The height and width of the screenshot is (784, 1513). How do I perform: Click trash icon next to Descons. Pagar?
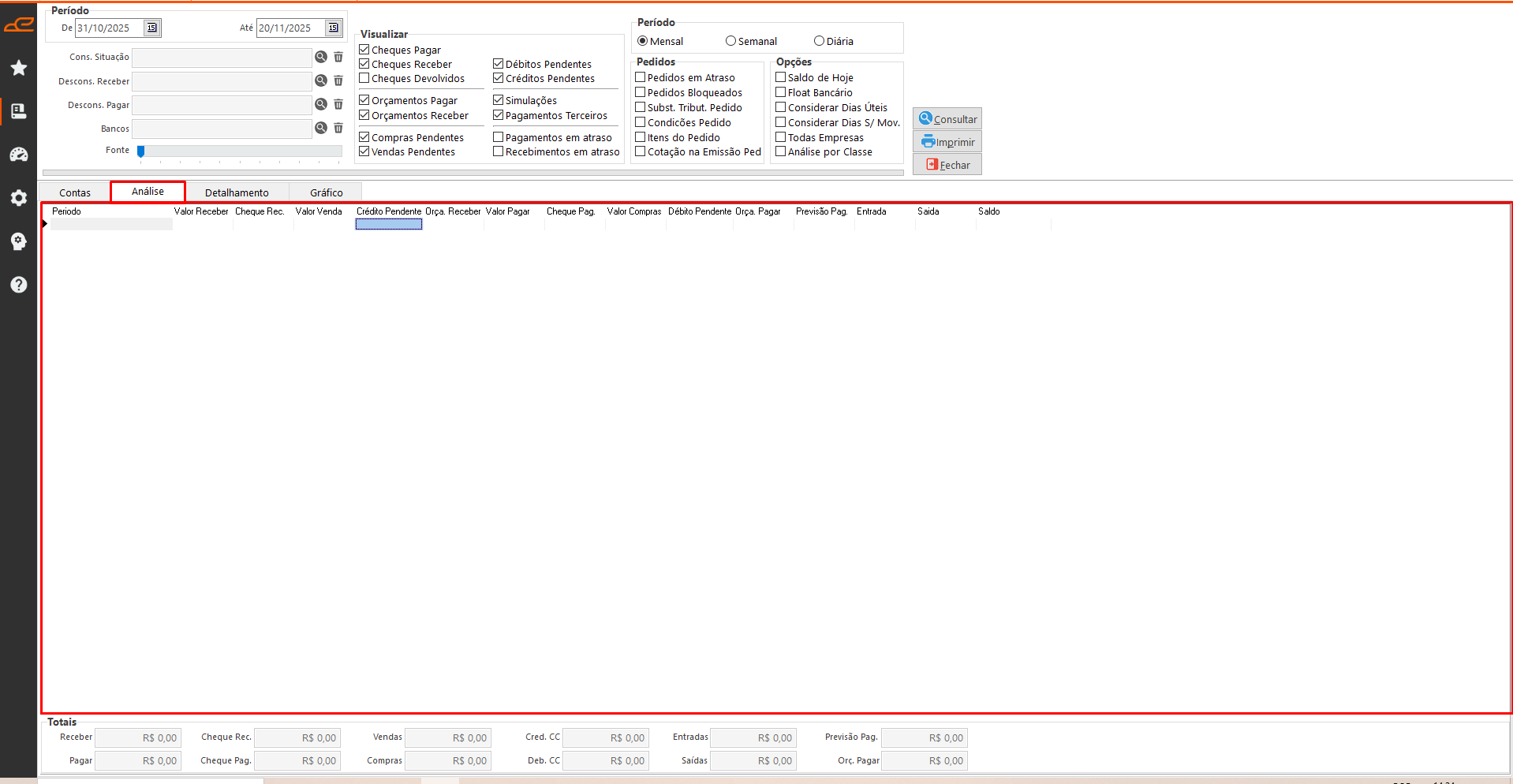tap(338, 104)
